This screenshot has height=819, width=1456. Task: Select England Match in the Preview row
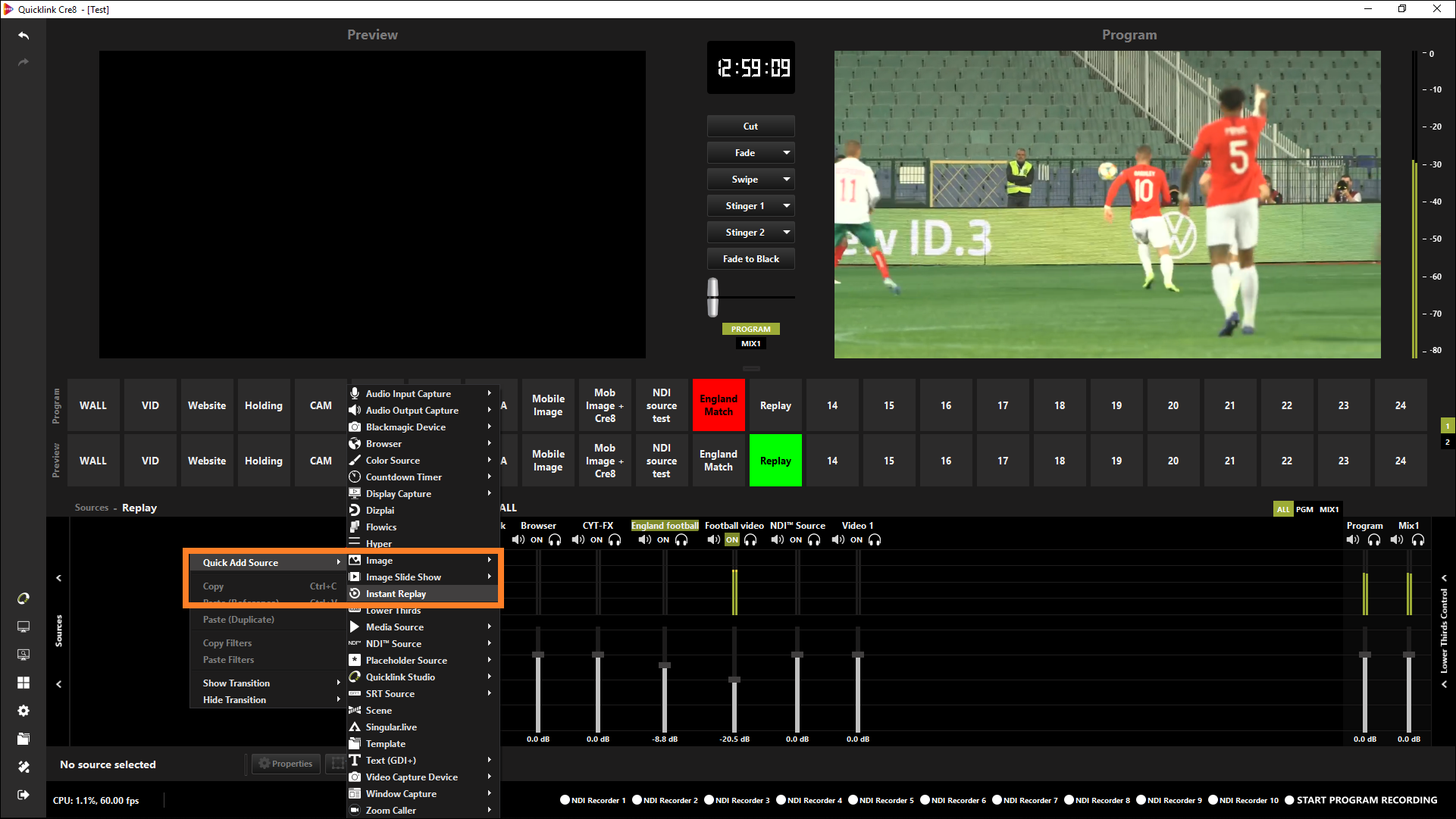(x=718, y=461)
